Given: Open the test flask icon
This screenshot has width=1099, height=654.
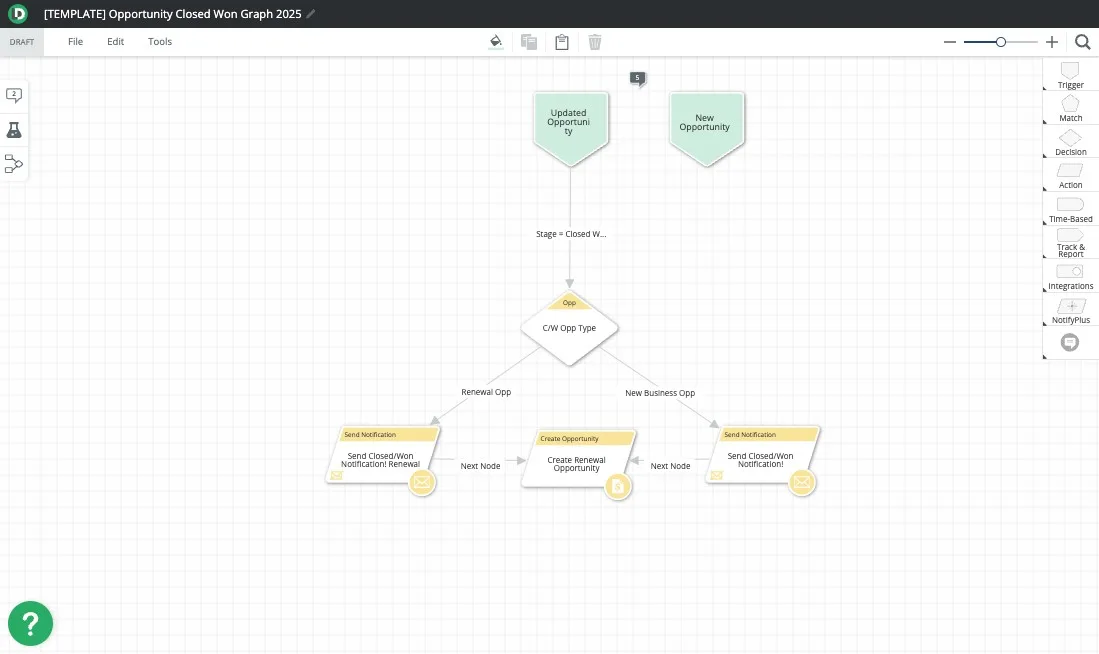Looking at the screenshot, I should pos(14,130).
